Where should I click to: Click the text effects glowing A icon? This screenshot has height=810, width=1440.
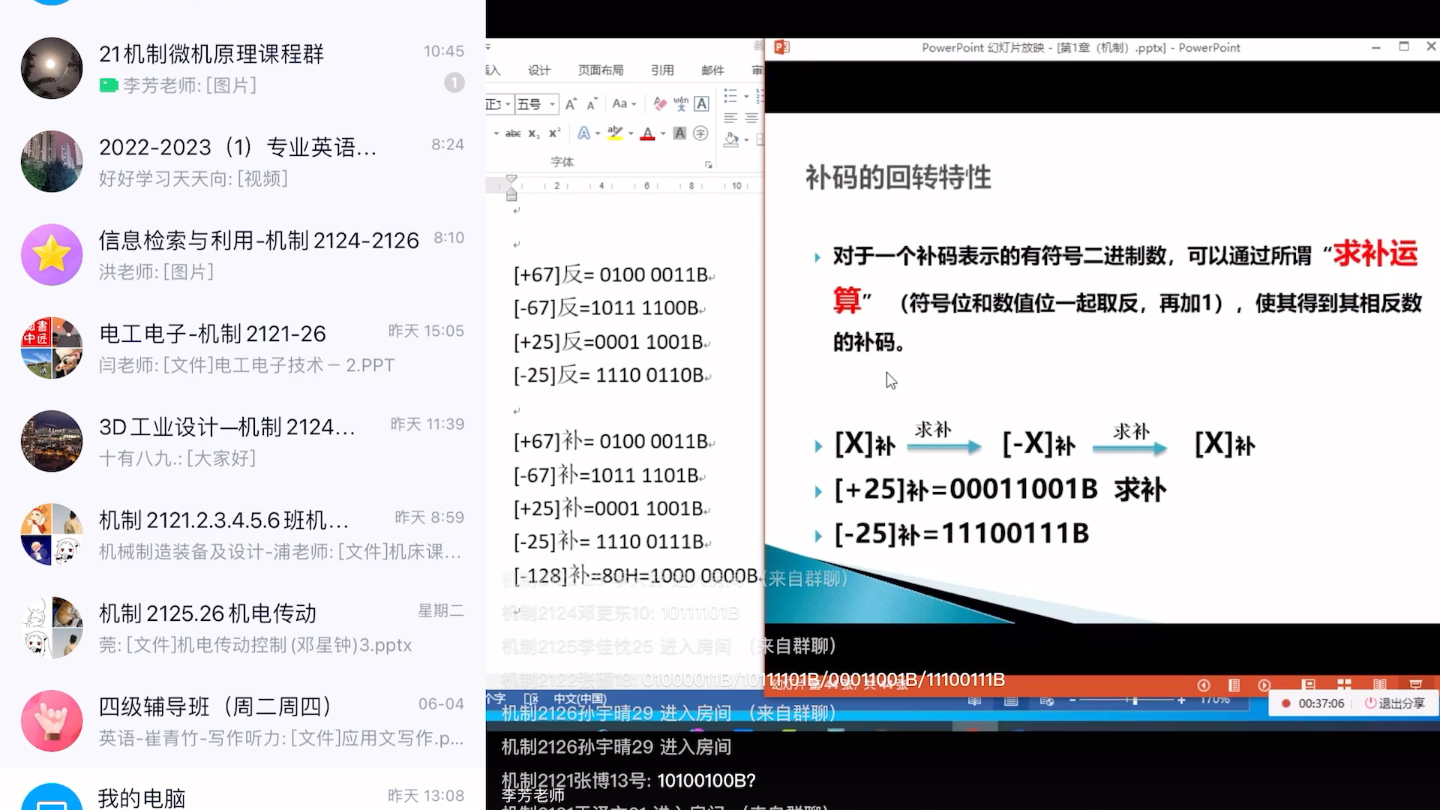(584, 133)
